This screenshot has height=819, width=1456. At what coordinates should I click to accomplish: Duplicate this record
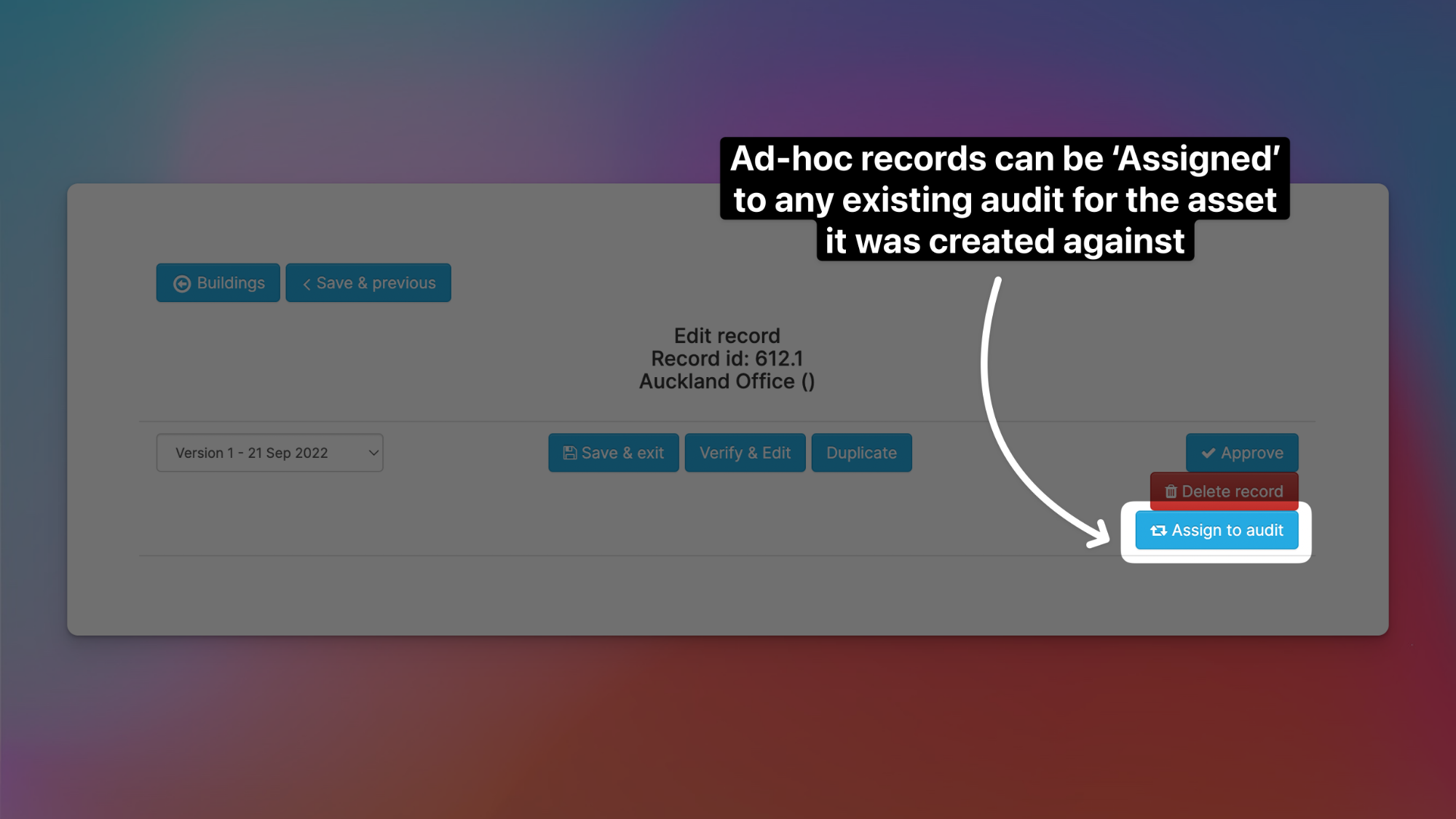(861, 453)
